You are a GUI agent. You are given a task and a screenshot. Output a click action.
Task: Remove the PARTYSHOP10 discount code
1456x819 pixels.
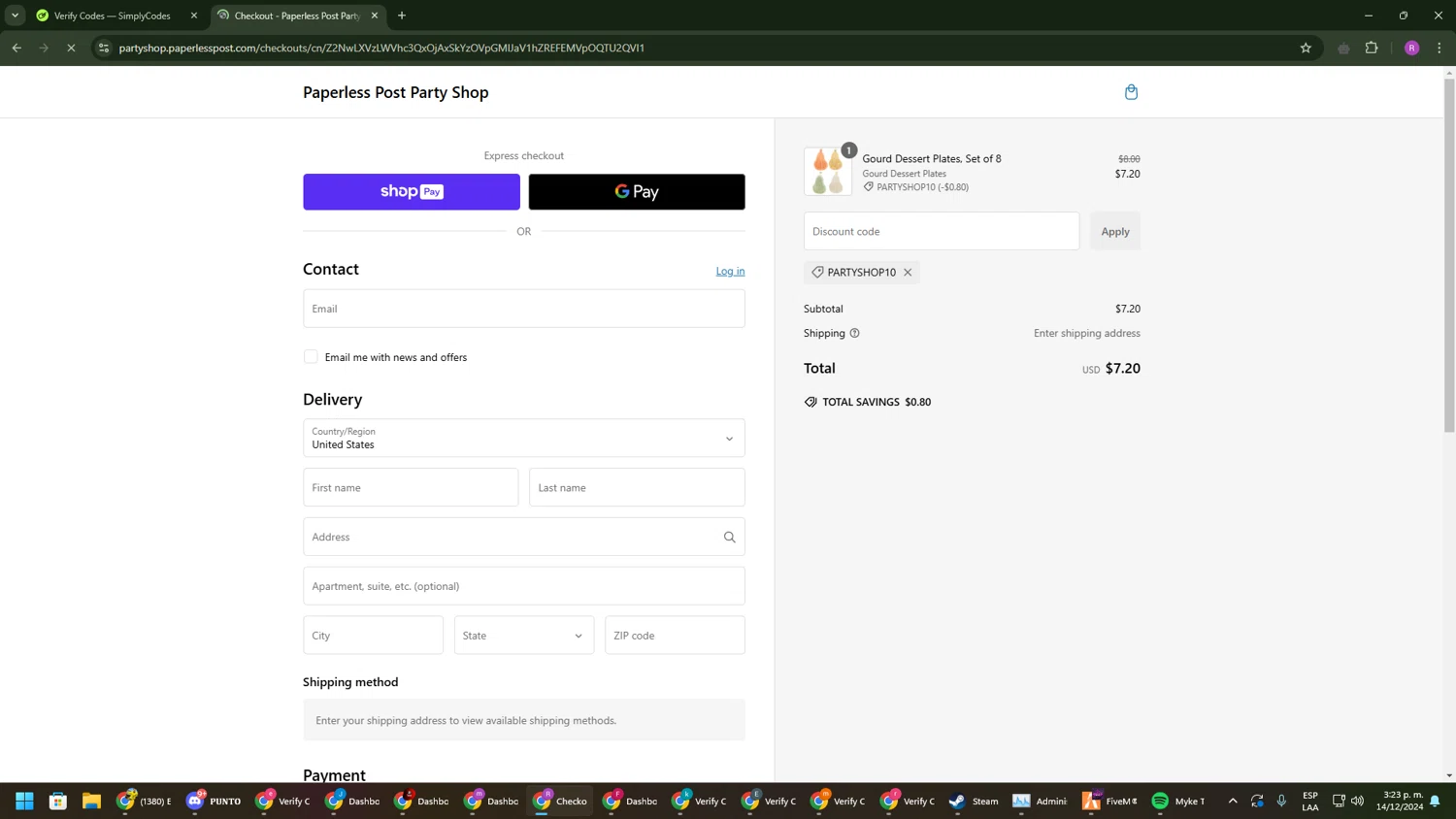(x=908, y=273)
